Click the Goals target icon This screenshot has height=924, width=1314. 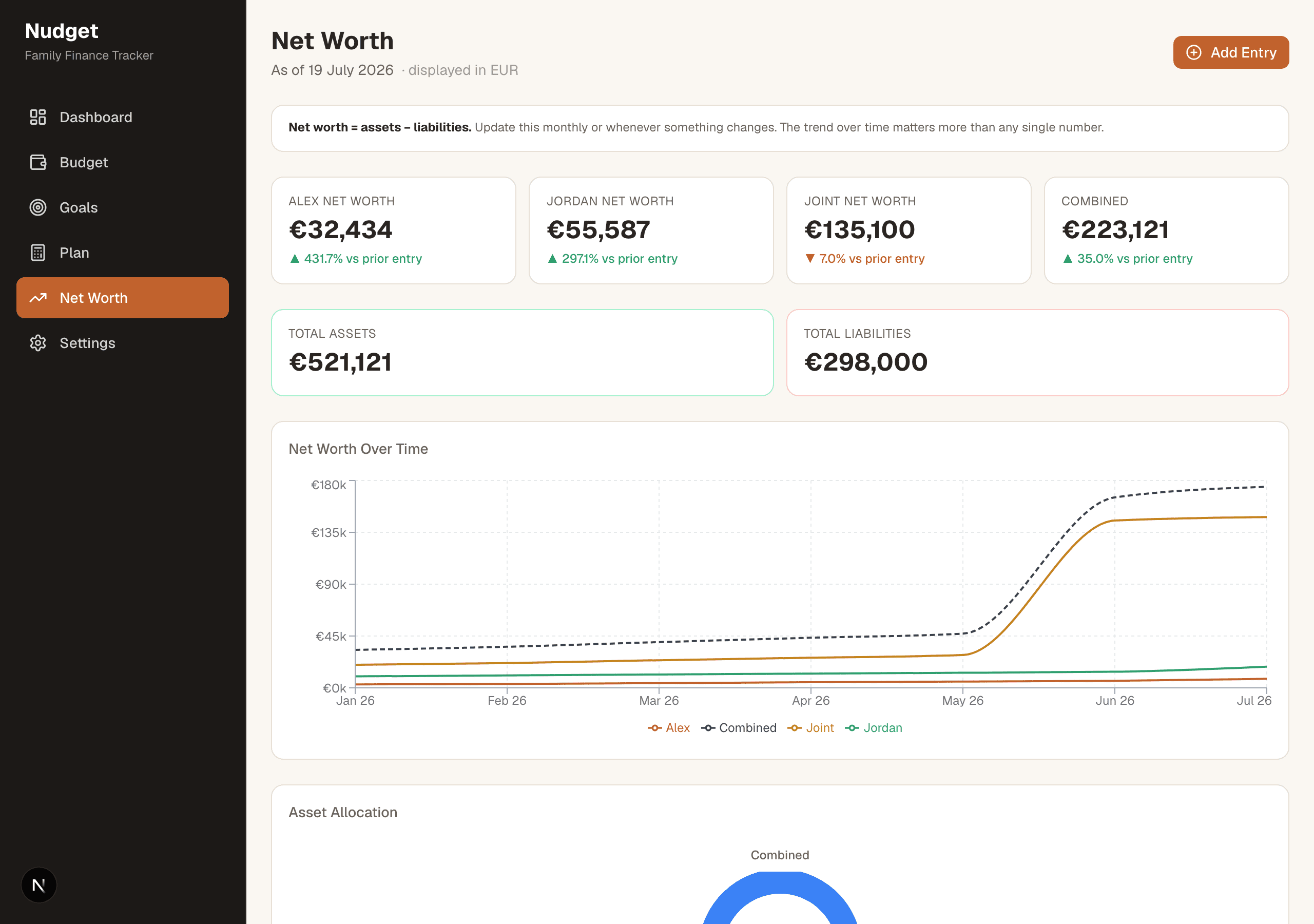click(38, 207)
